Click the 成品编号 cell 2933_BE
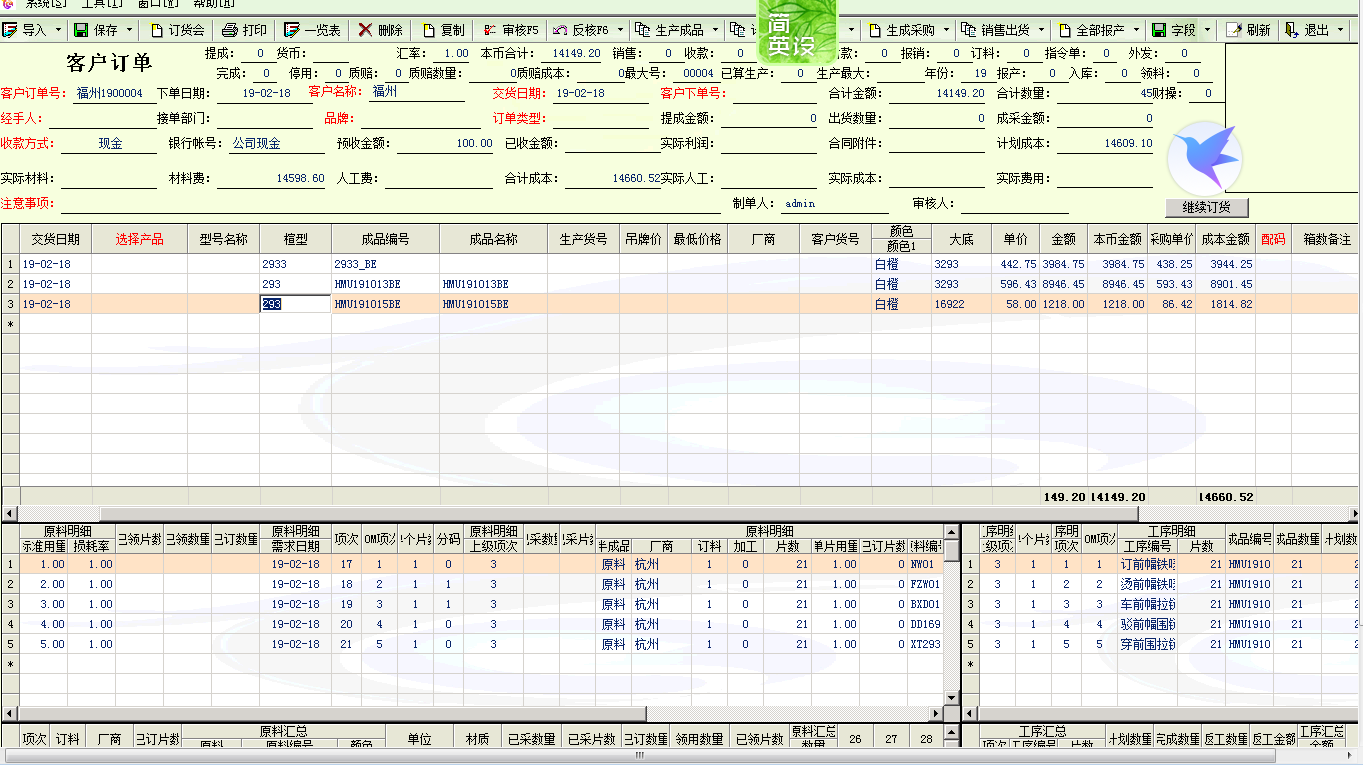Viewport: 1363px width, 765px height. (x=385, y=264)
